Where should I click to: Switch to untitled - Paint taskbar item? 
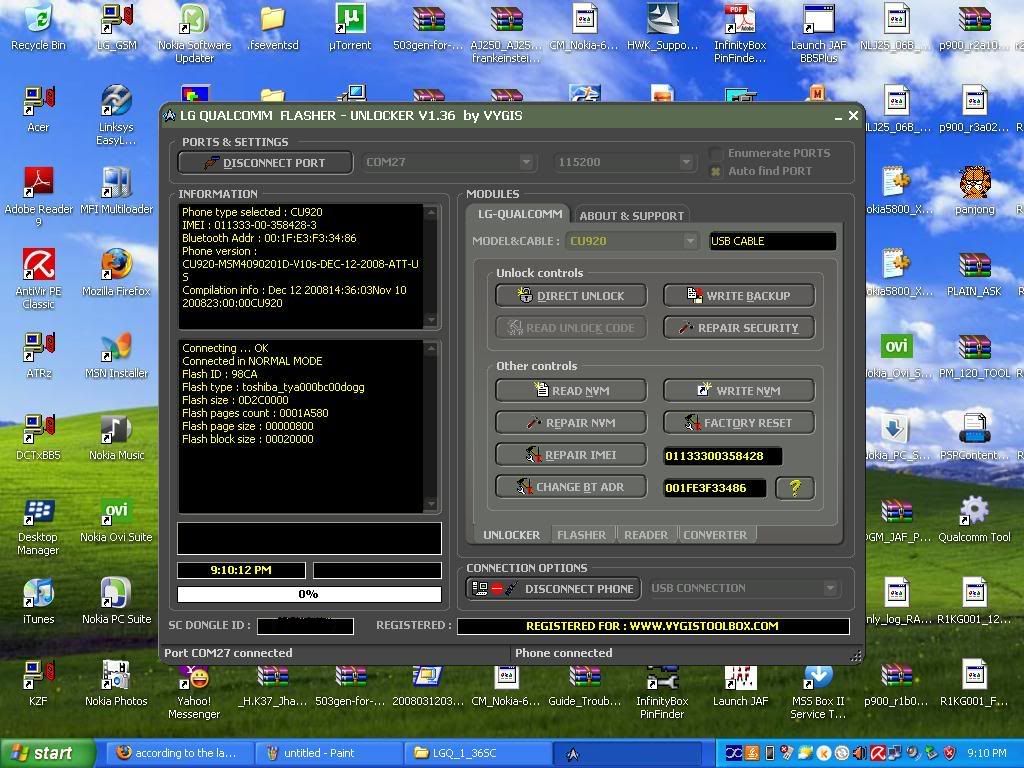click(x=327, y=753)
